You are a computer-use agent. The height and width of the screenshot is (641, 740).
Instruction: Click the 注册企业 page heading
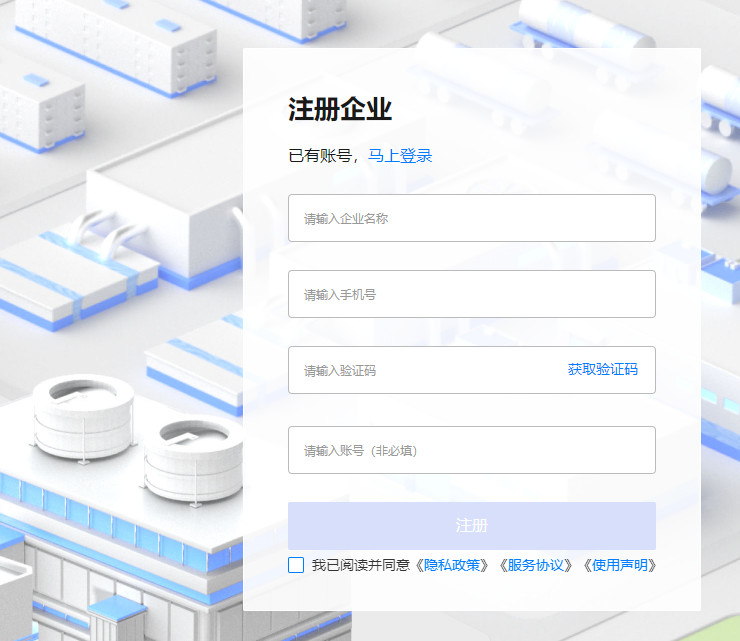340,109
